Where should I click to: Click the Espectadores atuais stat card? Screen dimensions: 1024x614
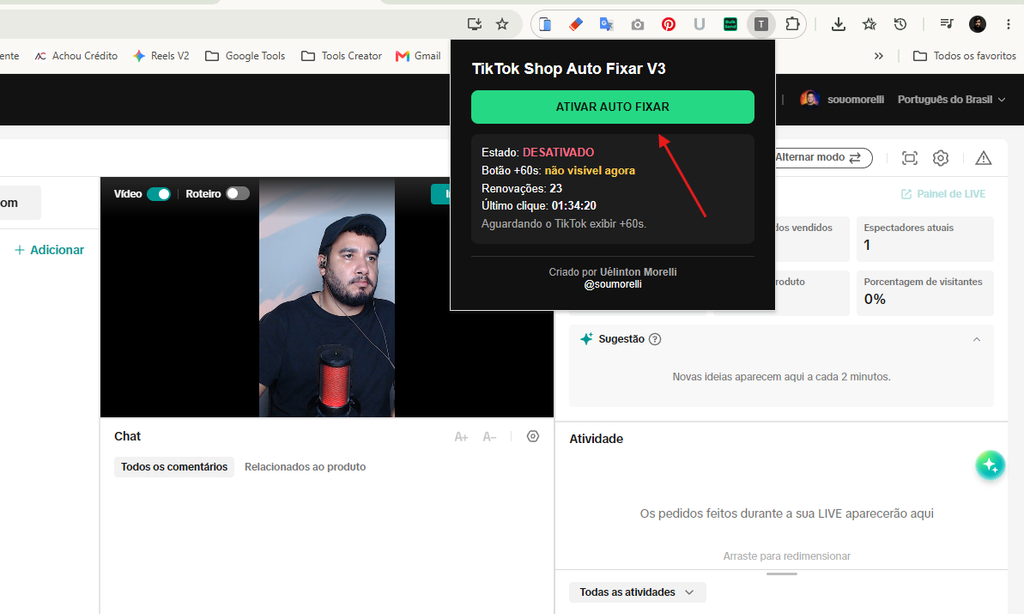(925, 239)
